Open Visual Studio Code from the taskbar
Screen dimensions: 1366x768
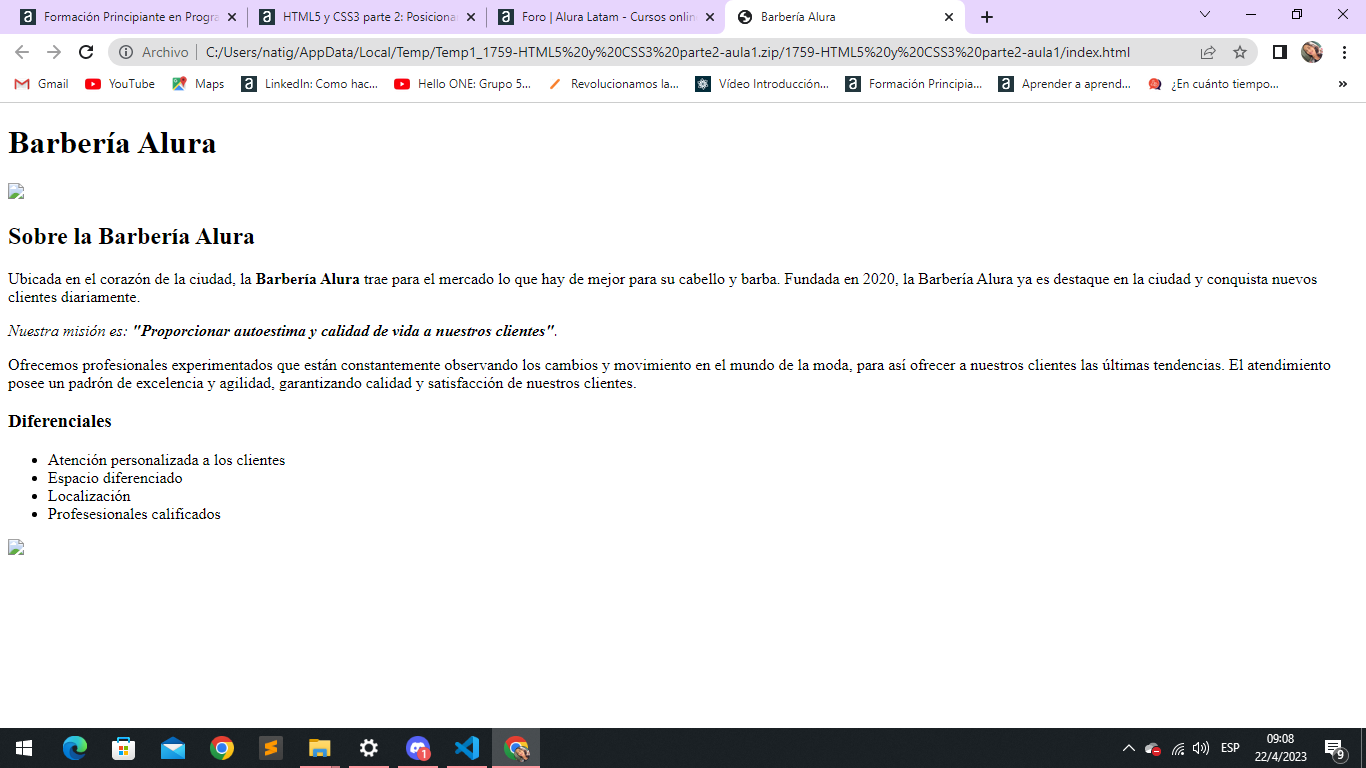click(x=467, y=748)
